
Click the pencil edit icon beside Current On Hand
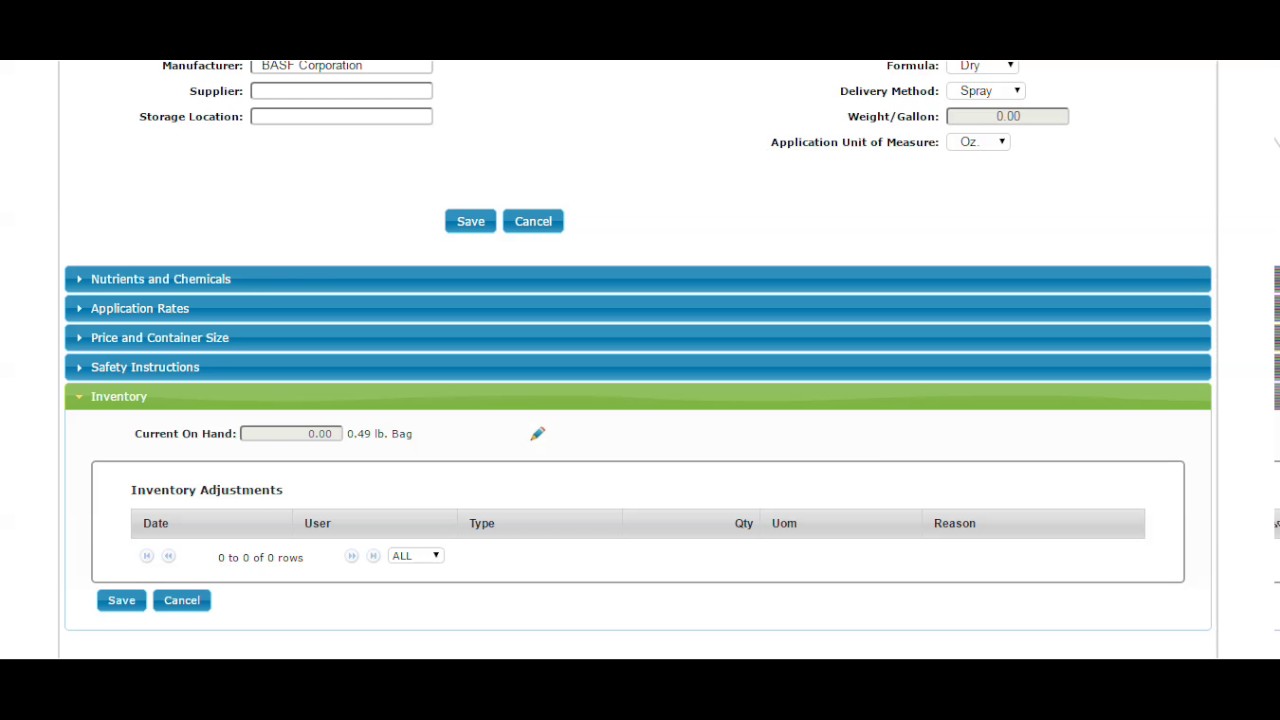538,433
